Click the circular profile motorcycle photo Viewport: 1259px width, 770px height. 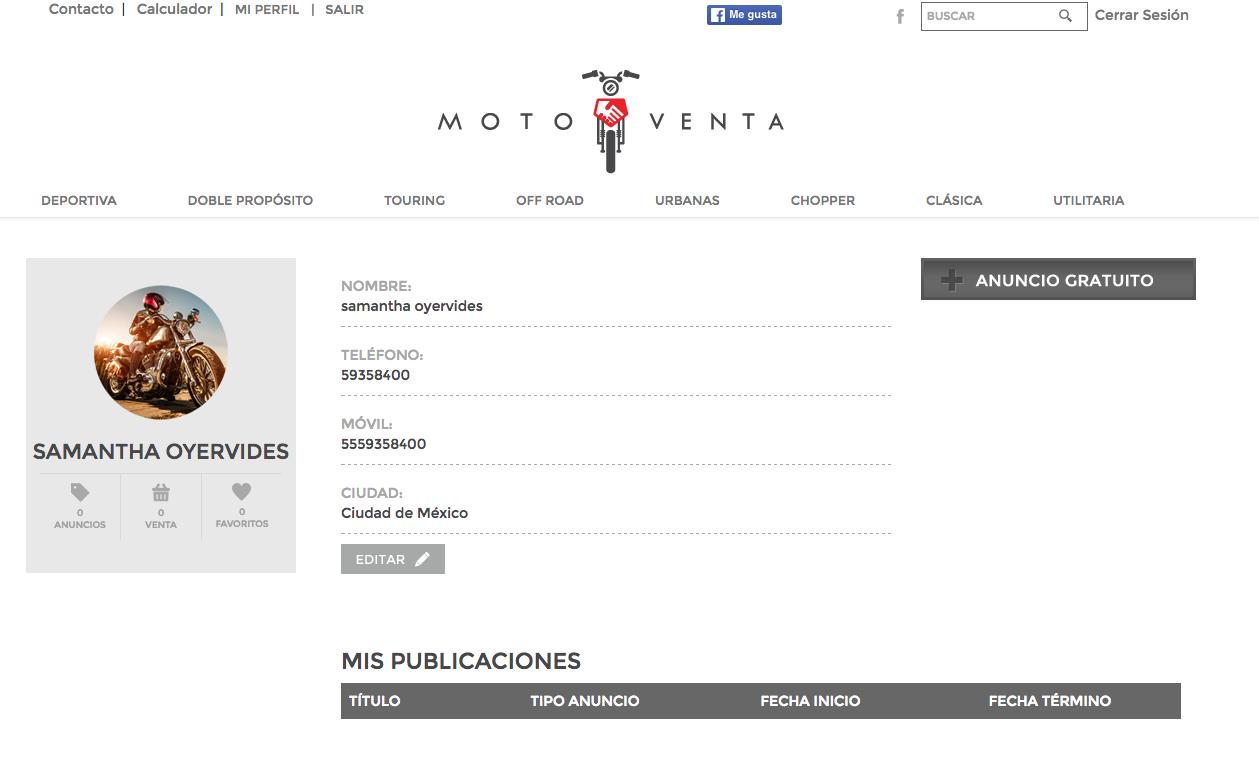point(161,352)
